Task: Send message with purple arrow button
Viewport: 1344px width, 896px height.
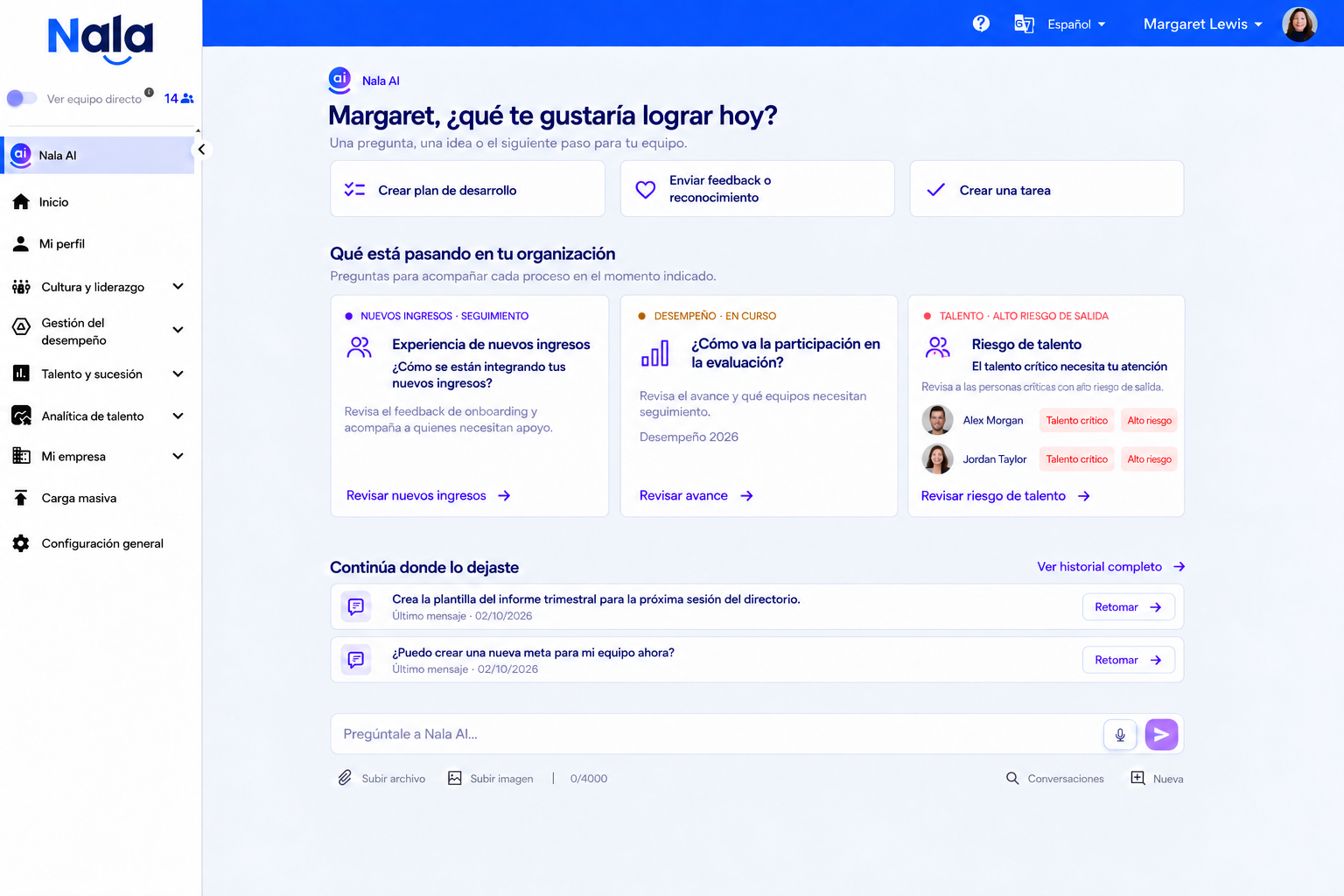Action: click(x=1161, y=734)
